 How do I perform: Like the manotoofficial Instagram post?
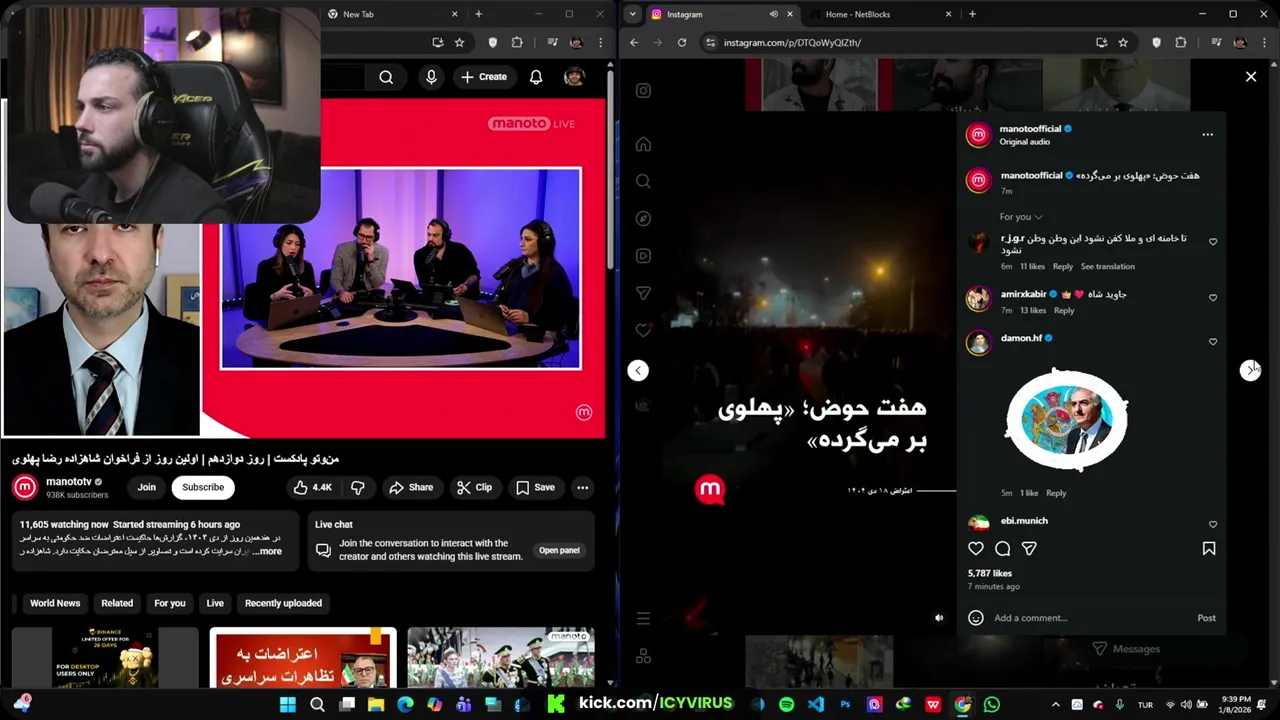(x=976, y=548)
